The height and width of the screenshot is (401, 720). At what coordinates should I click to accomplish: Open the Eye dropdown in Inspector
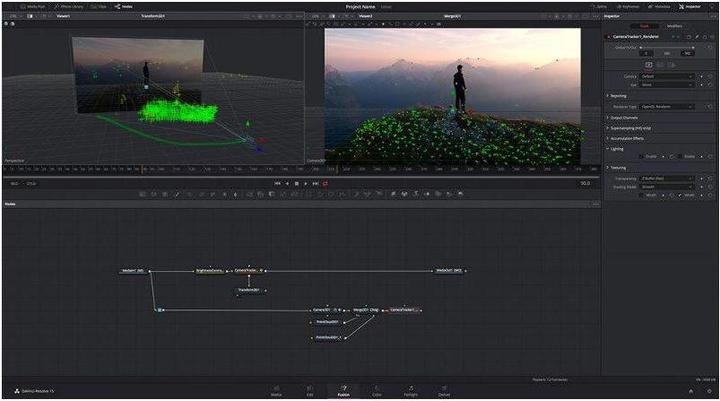pyautogui.click(x=667, y=85)
